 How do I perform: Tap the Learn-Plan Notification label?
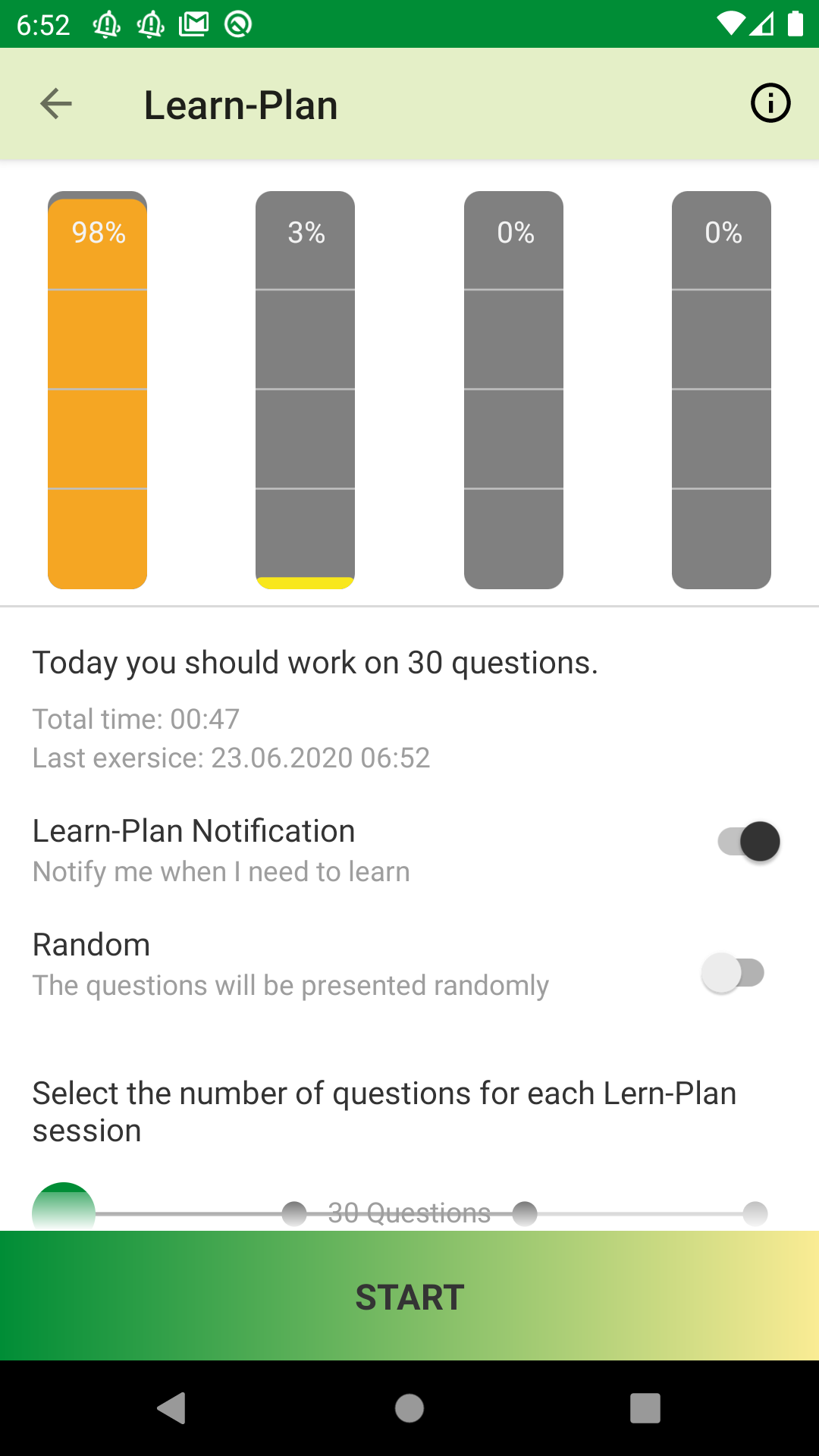click(193, 831)
